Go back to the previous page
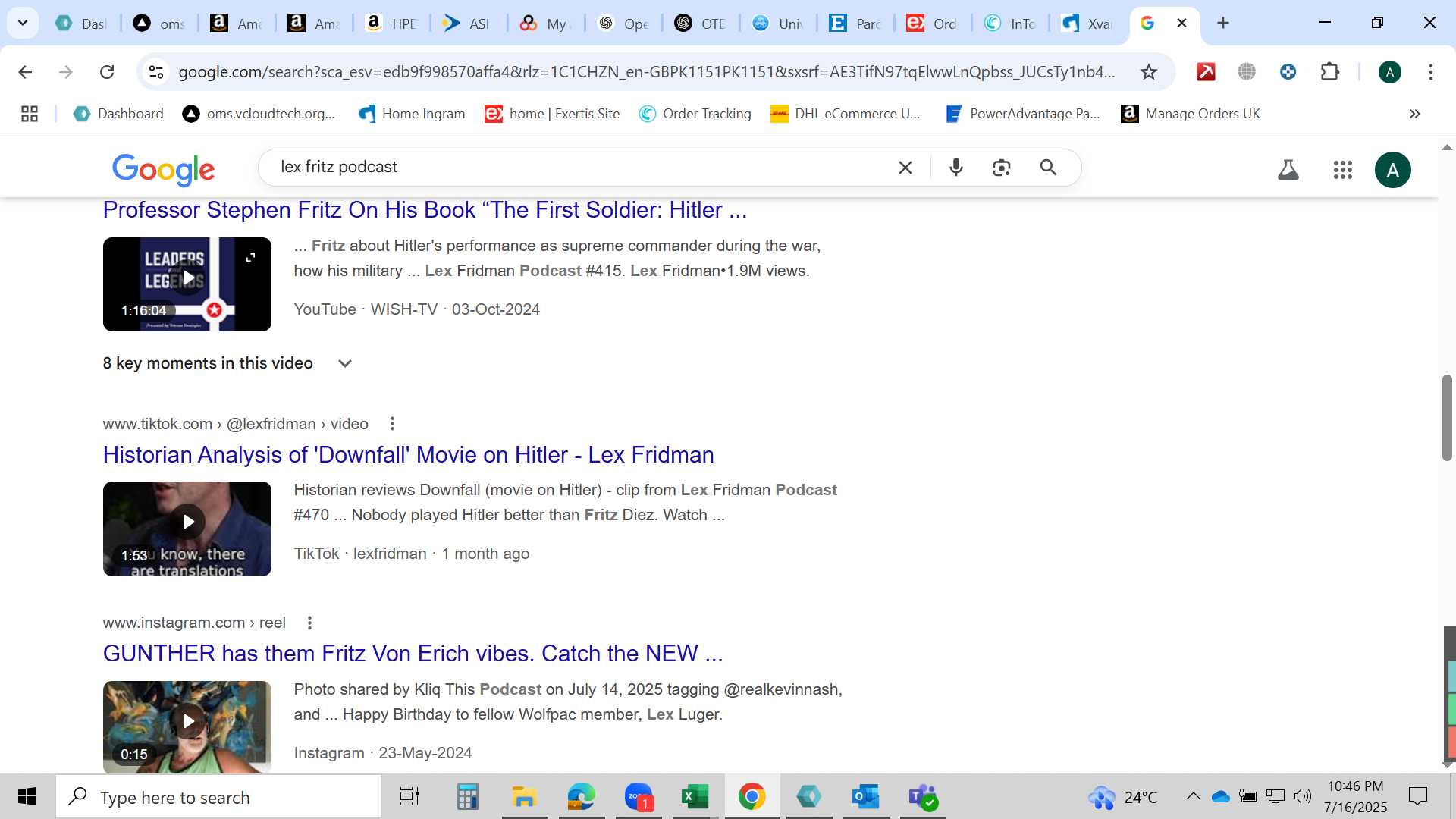Viewport: 1456px width, 819px height. tap(25, 72)
